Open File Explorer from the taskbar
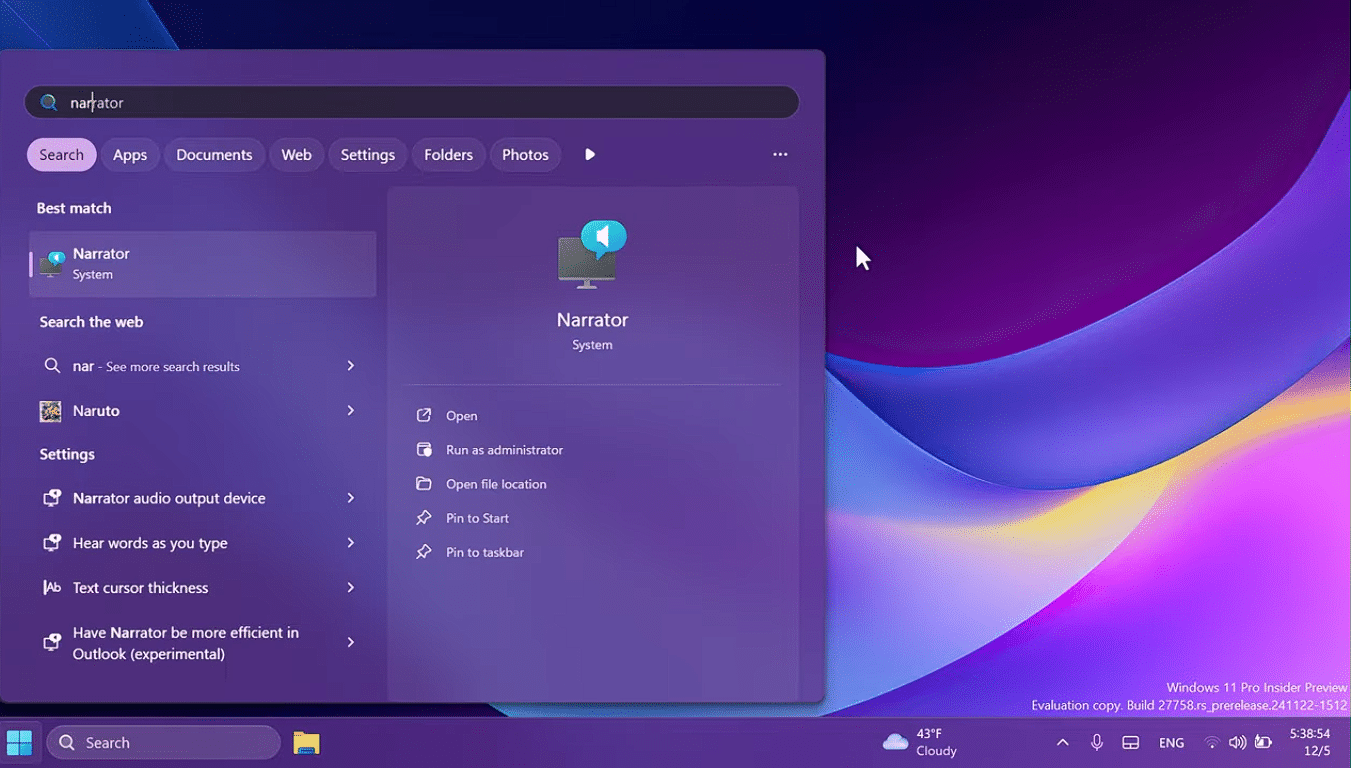 pyautogui.click(x=306, y=743)
